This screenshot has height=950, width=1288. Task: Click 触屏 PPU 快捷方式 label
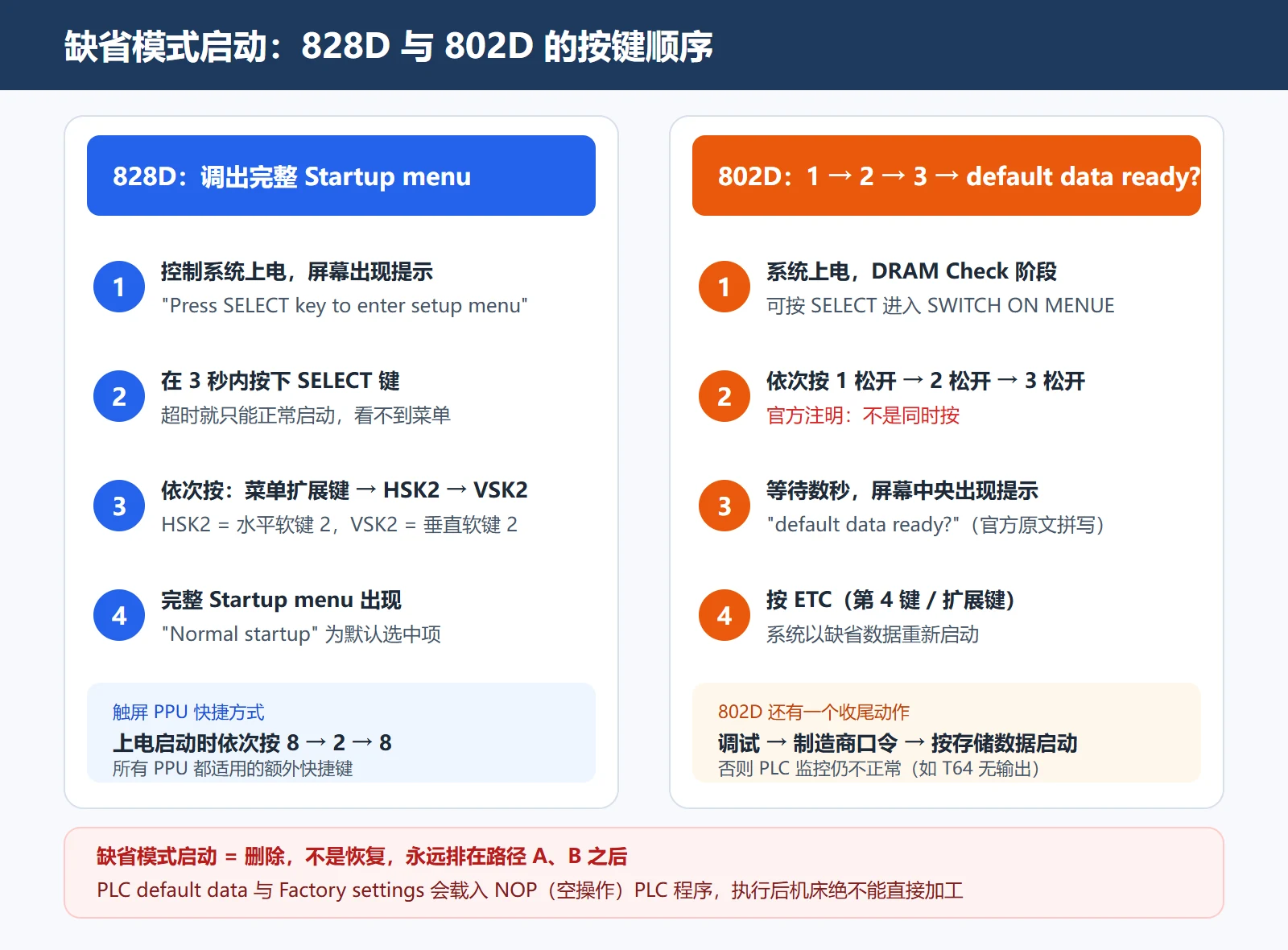188,712
